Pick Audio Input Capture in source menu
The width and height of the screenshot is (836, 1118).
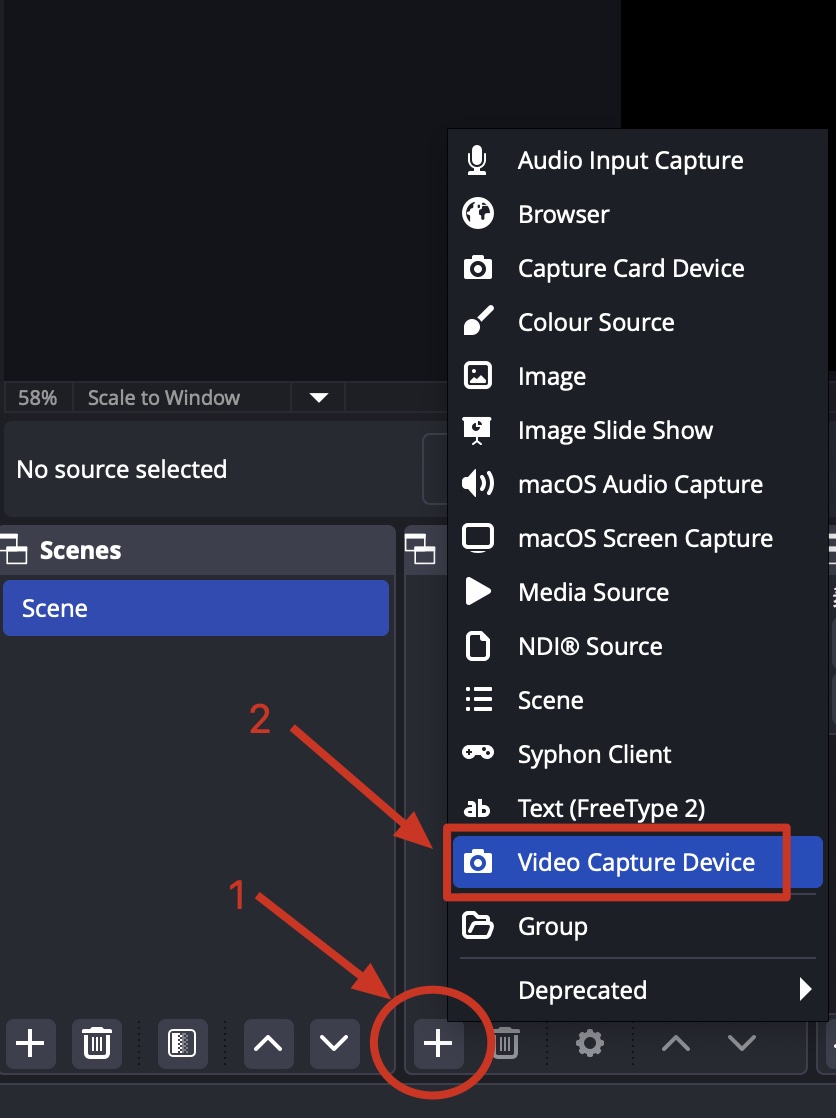(630, 160)
